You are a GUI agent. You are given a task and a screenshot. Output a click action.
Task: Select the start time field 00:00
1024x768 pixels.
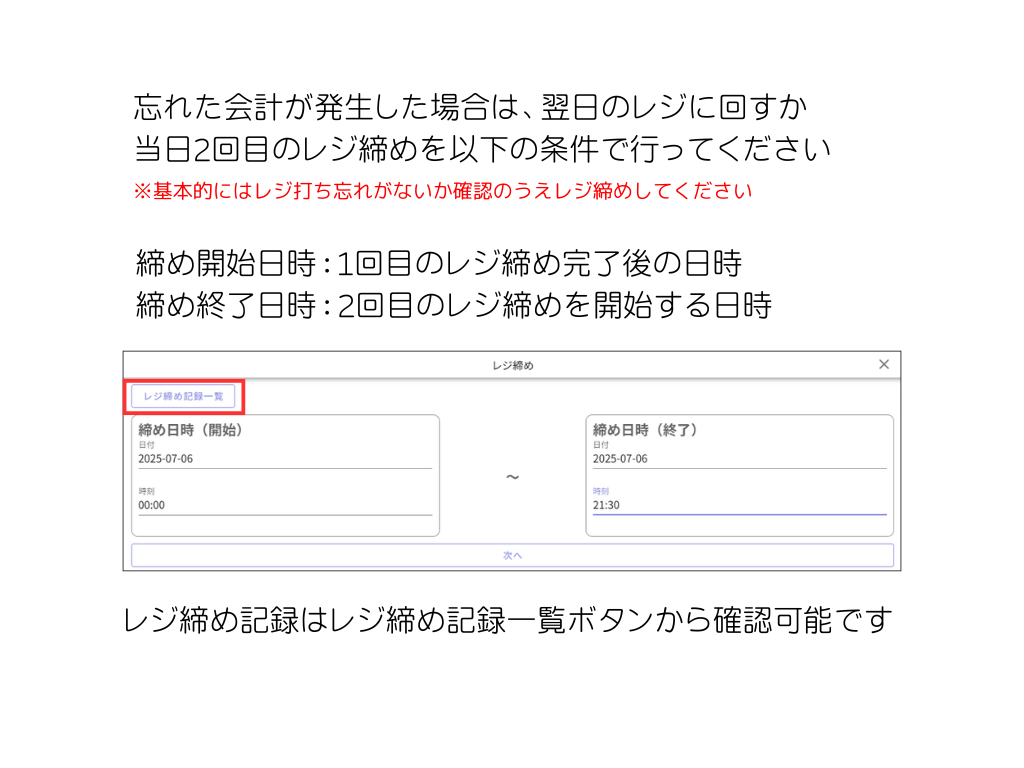point(285,505)
